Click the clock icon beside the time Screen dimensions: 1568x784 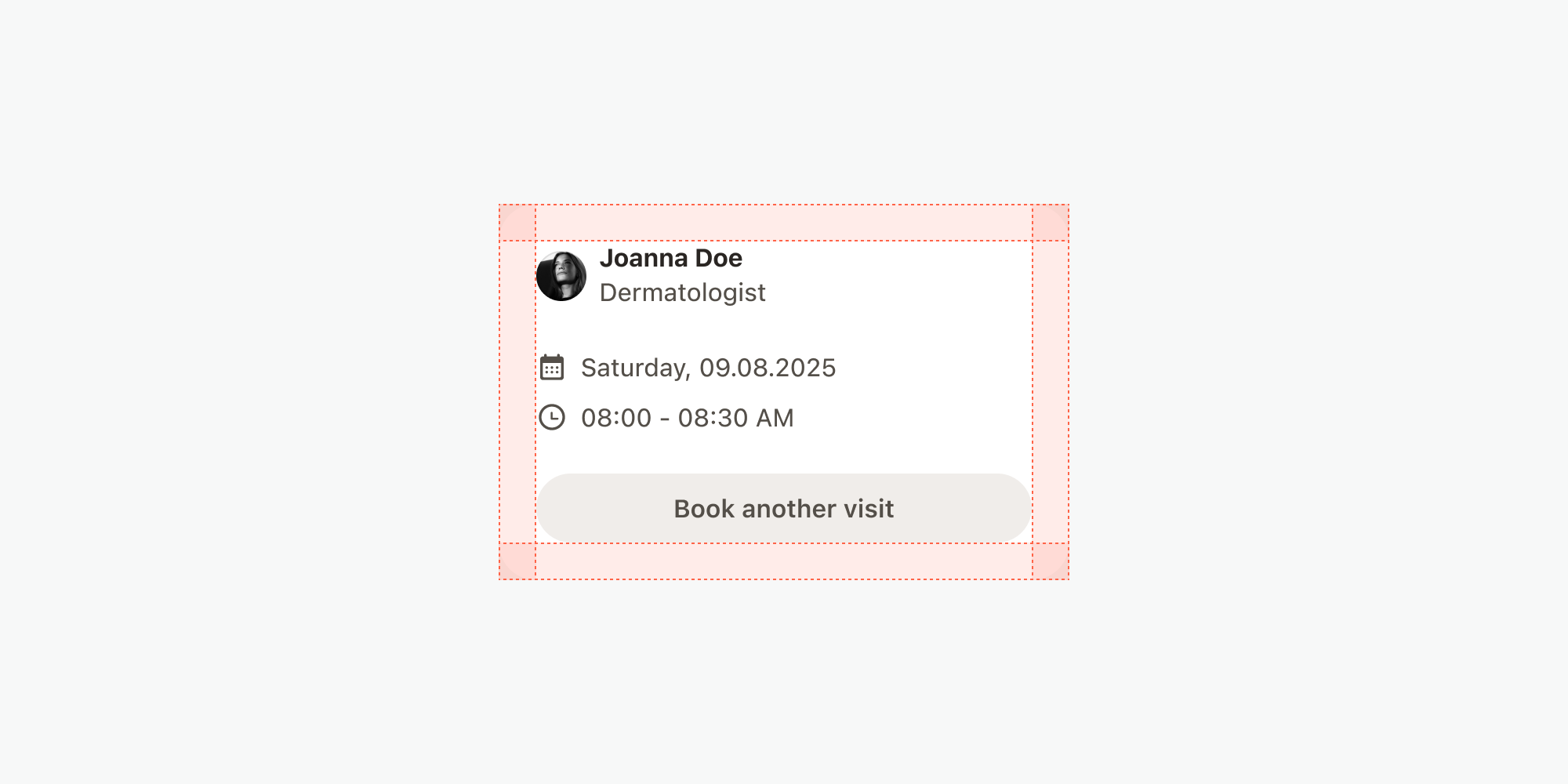coord(552,417)
